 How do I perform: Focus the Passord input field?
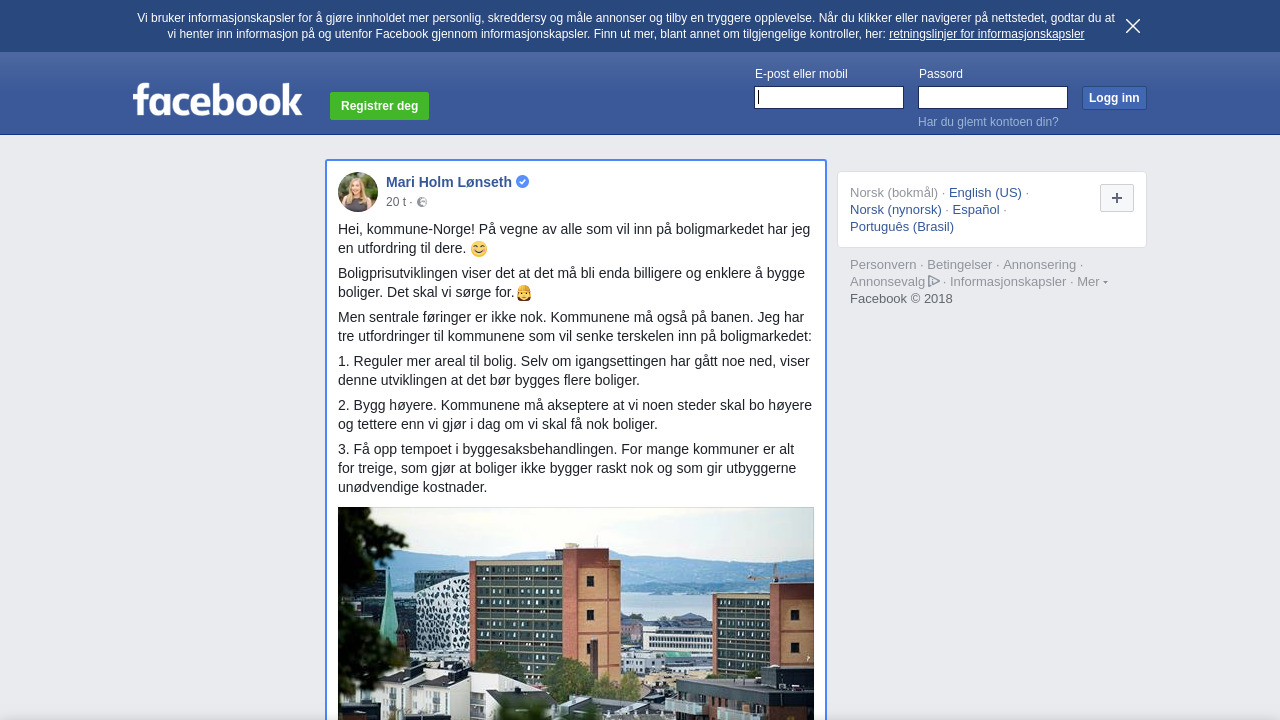pyautogui.click(x=993, y=97)
